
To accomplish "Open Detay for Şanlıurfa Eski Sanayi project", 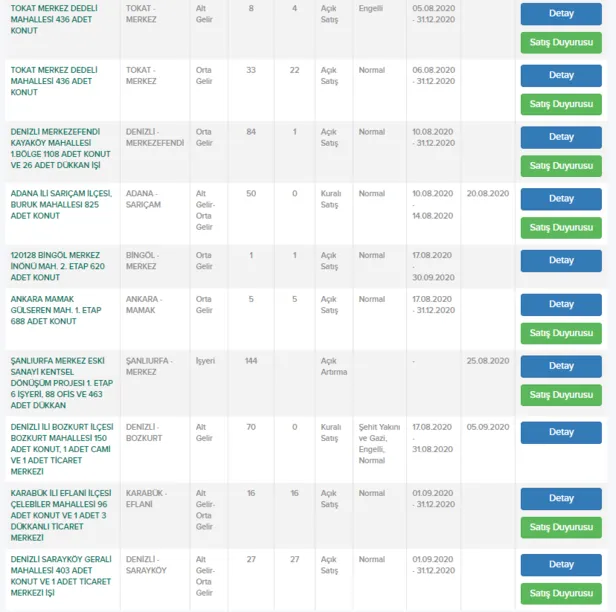I will point(561,366).
